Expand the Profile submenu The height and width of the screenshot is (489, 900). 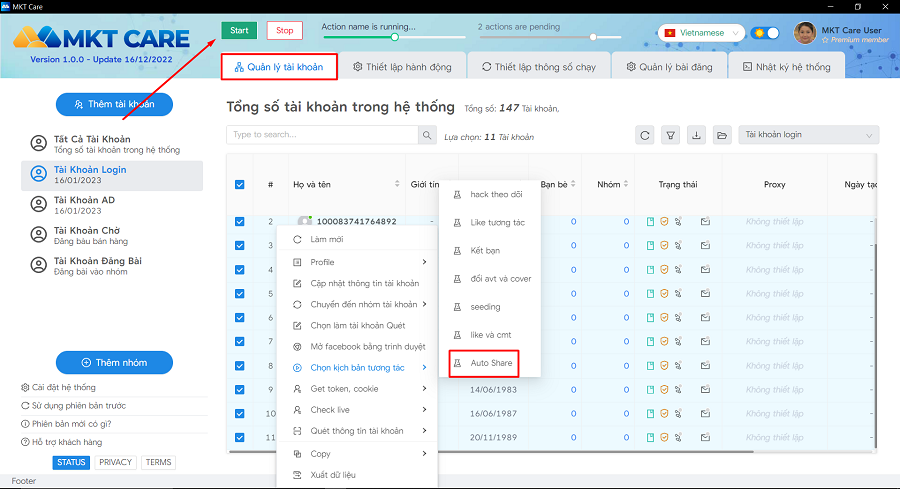(424, 262)
